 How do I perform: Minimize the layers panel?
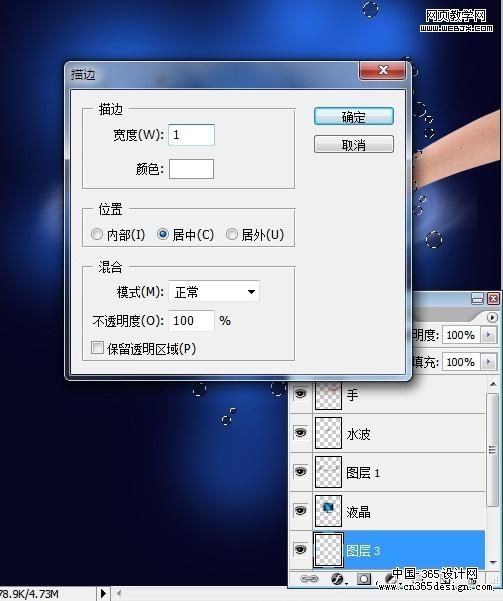pos(477,298)
